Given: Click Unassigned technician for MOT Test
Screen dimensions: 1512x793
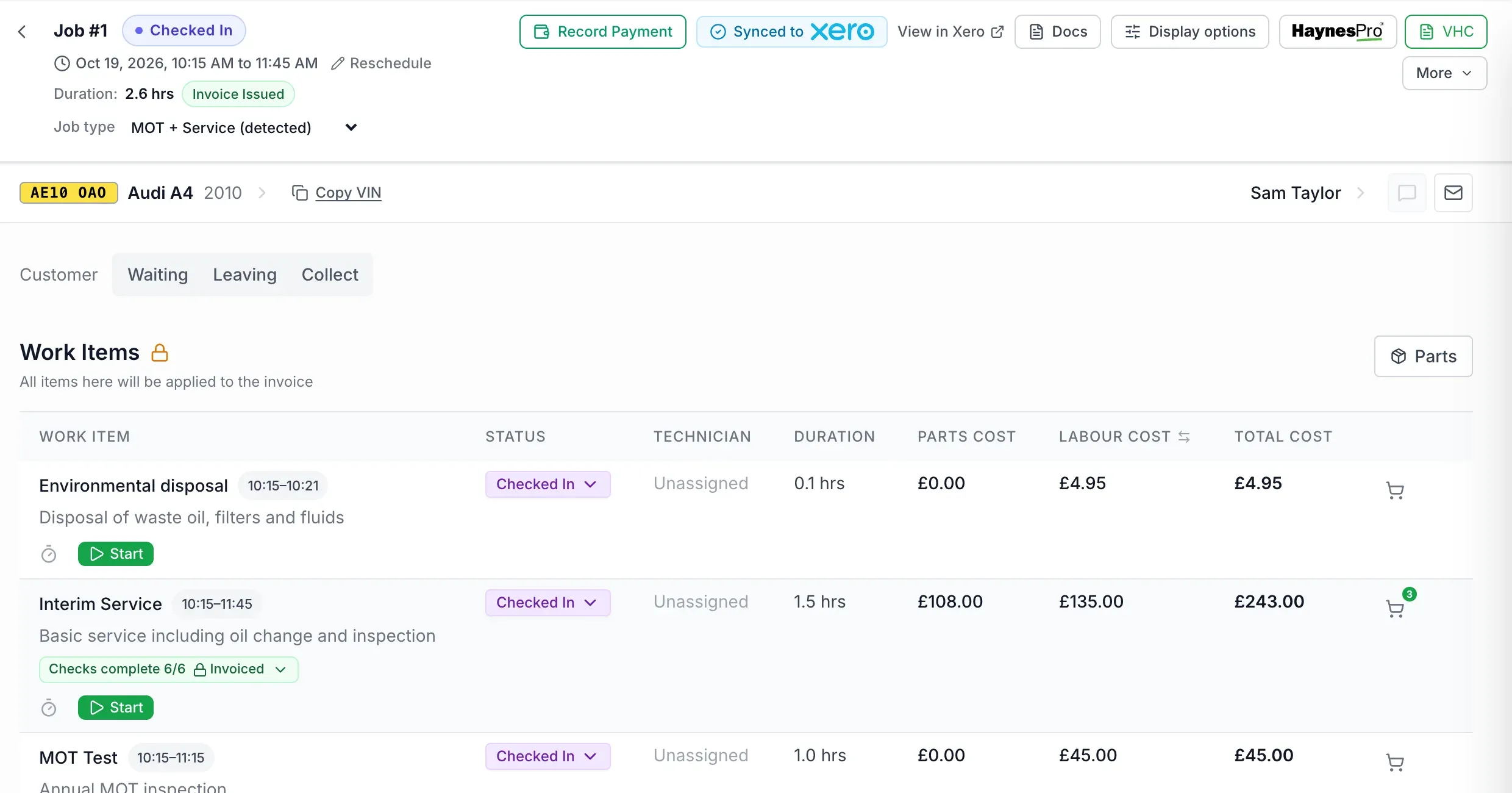Looking at the screenshot, I should pyautogui.click(x=701, y=755).
